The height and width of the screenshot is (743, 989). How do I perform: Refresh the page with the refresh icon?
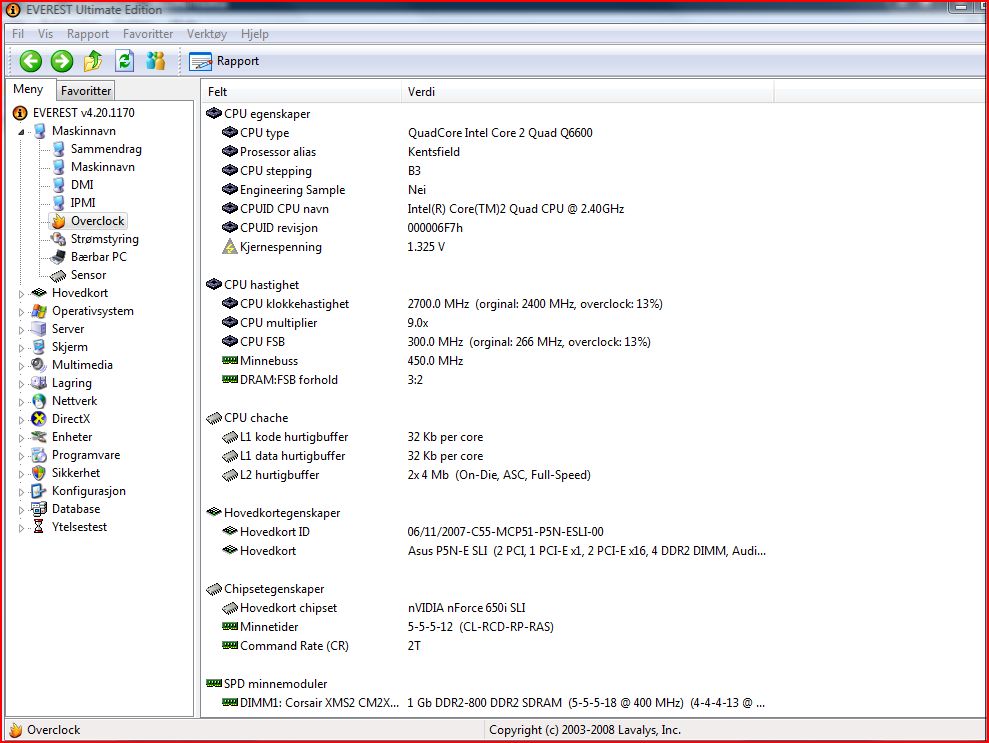click(125, 61)
